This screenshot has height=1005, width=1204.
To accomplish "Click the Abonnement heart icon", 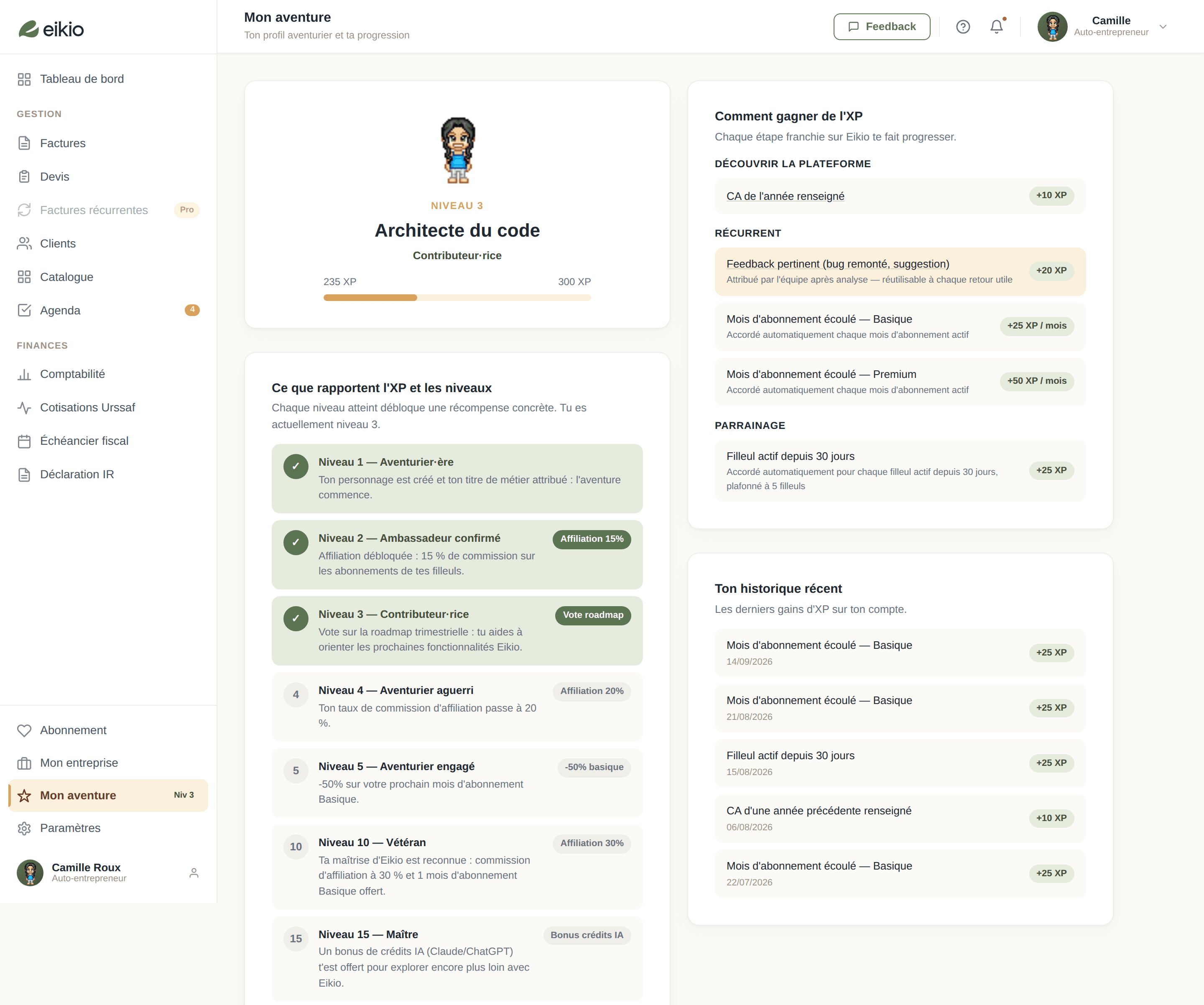I will 24,730.
